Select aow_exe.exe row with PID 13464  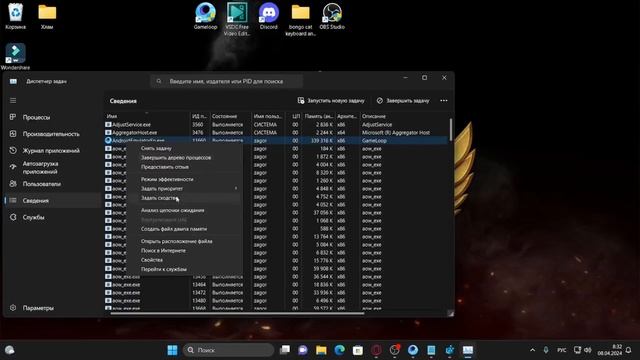tap(276, 284)
